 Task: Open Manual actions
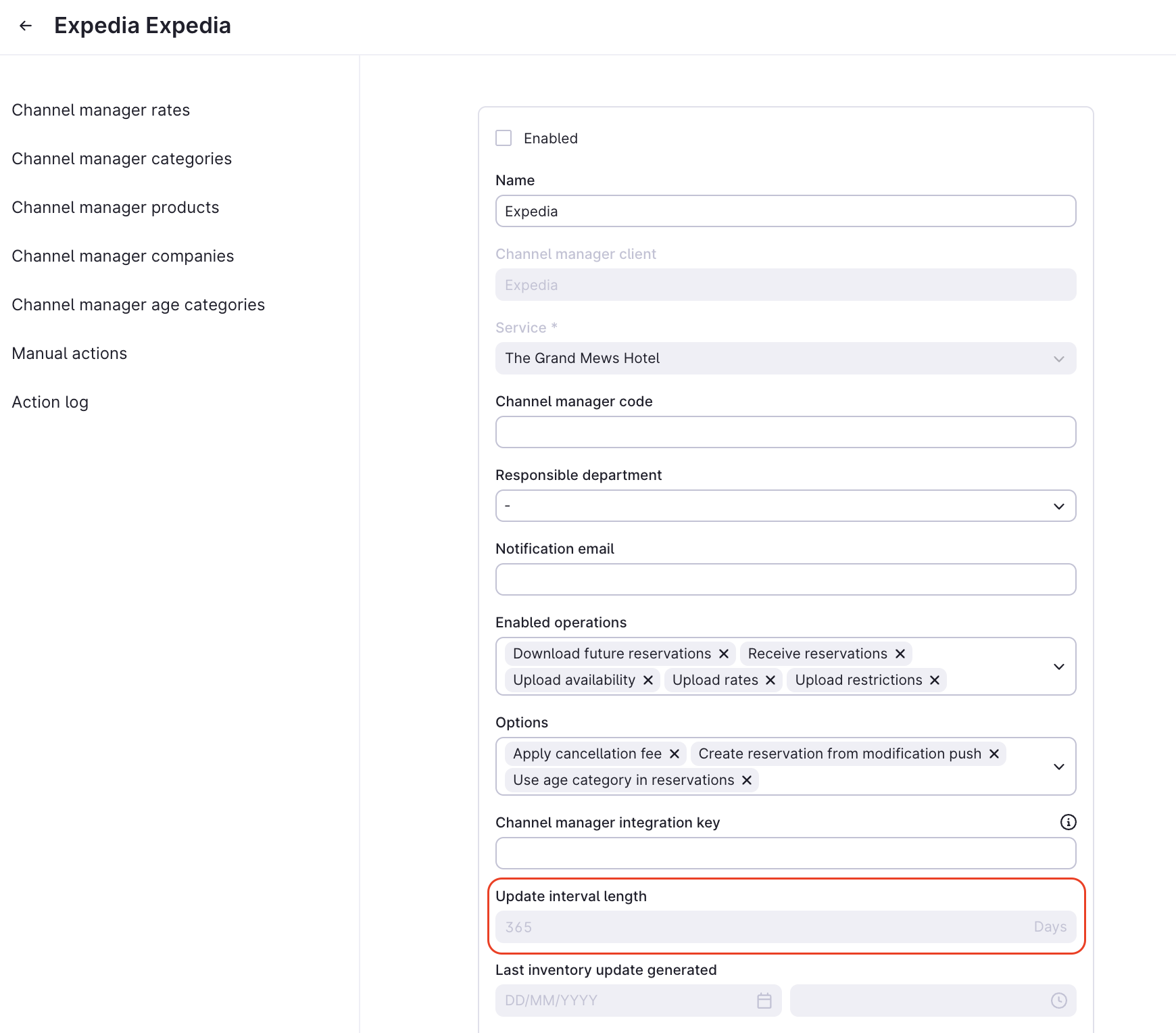click(x=69, y=353)
